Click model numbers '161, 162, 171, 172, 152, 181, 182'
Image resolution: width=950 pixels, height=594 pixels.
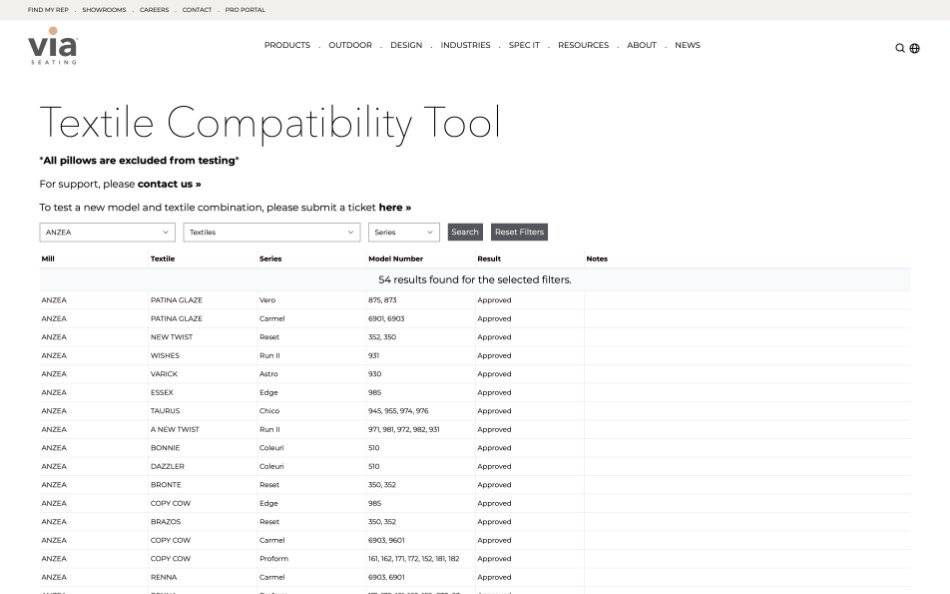(414, 559)
